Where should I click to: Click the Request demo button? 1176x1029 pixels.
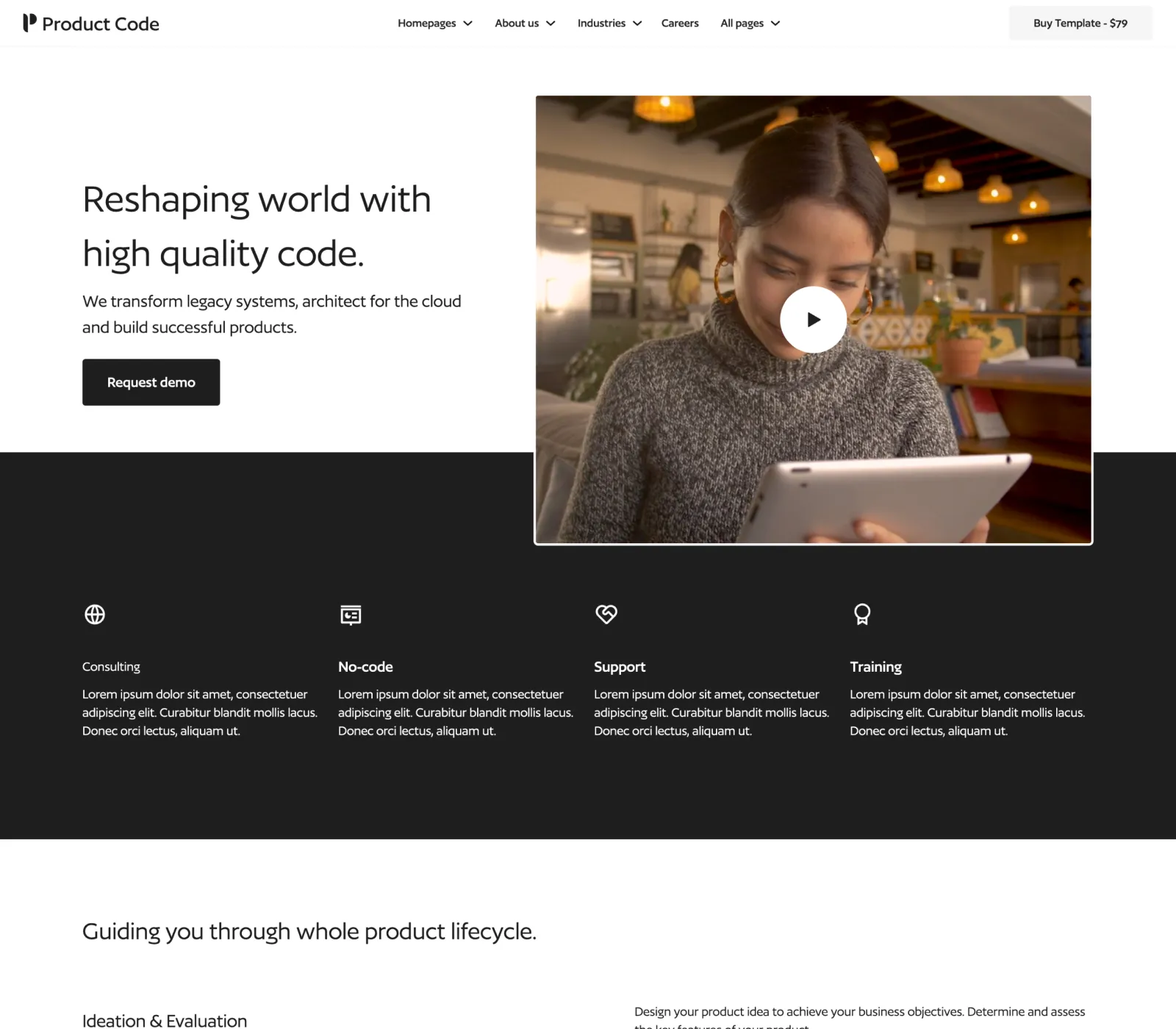[x=151, y=382]
